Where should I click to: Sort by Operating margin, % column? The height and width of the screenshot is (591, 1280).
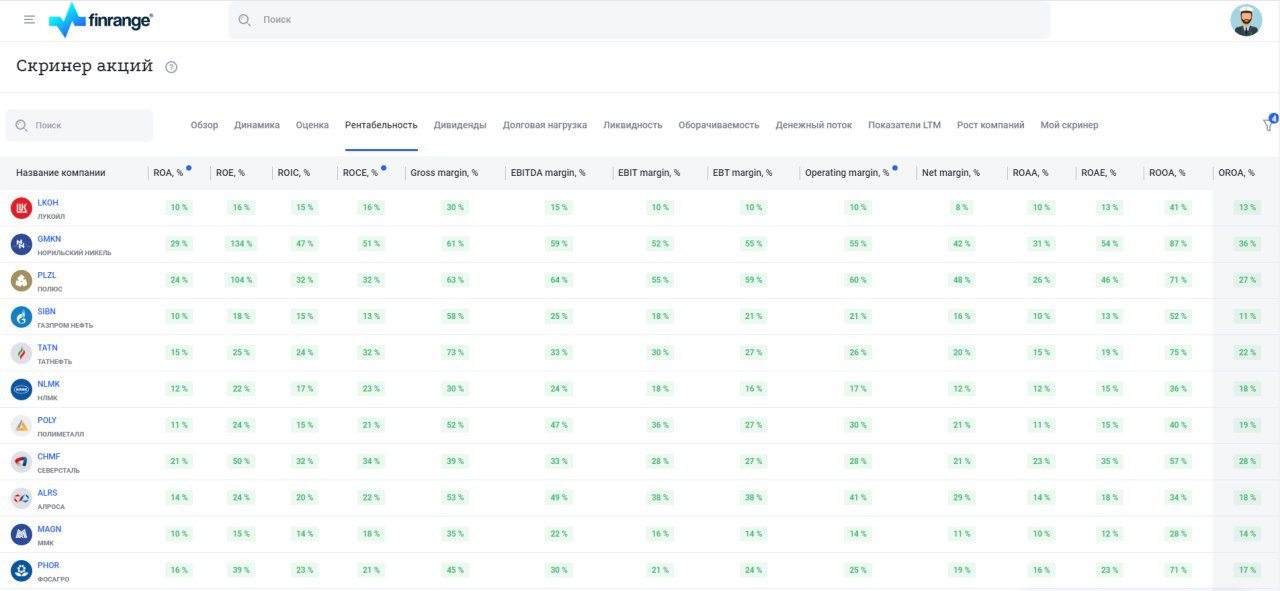[x=846, y=173]
